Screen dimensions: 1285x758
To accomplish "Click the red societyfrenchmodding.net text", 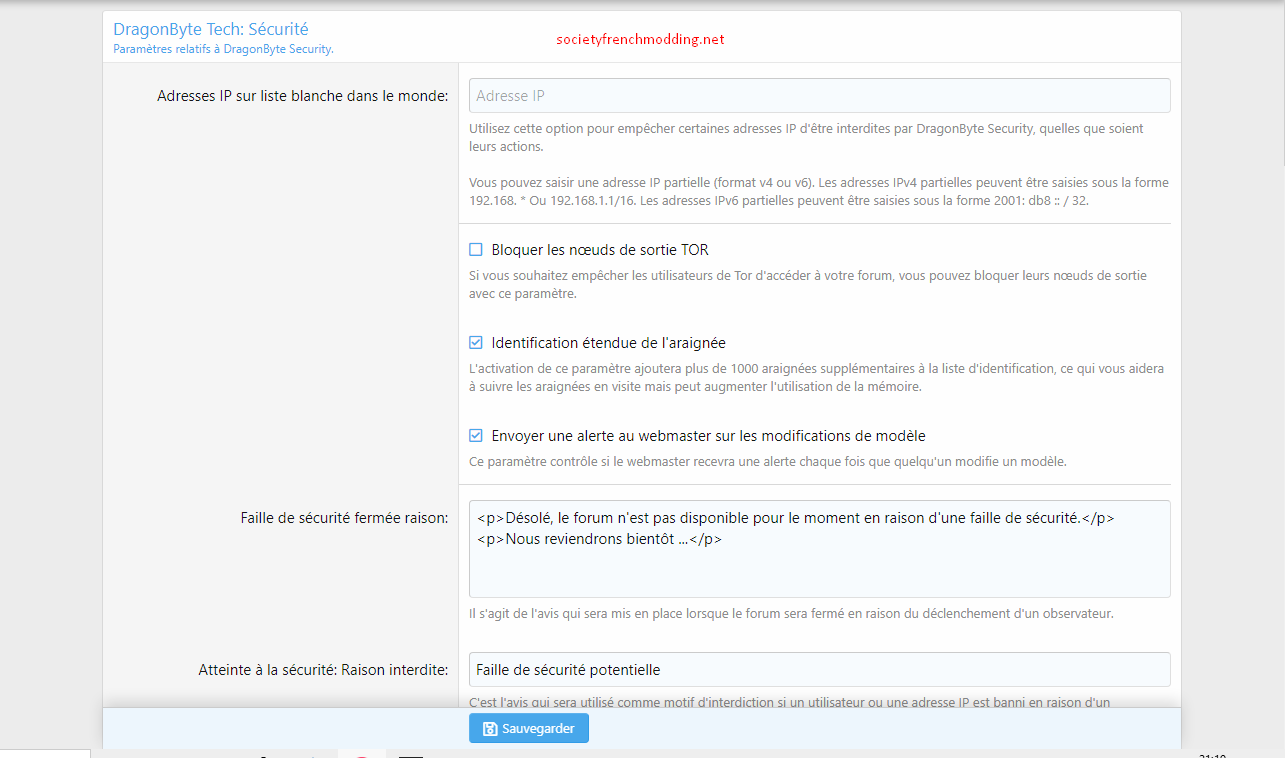I will click(640, 40).
